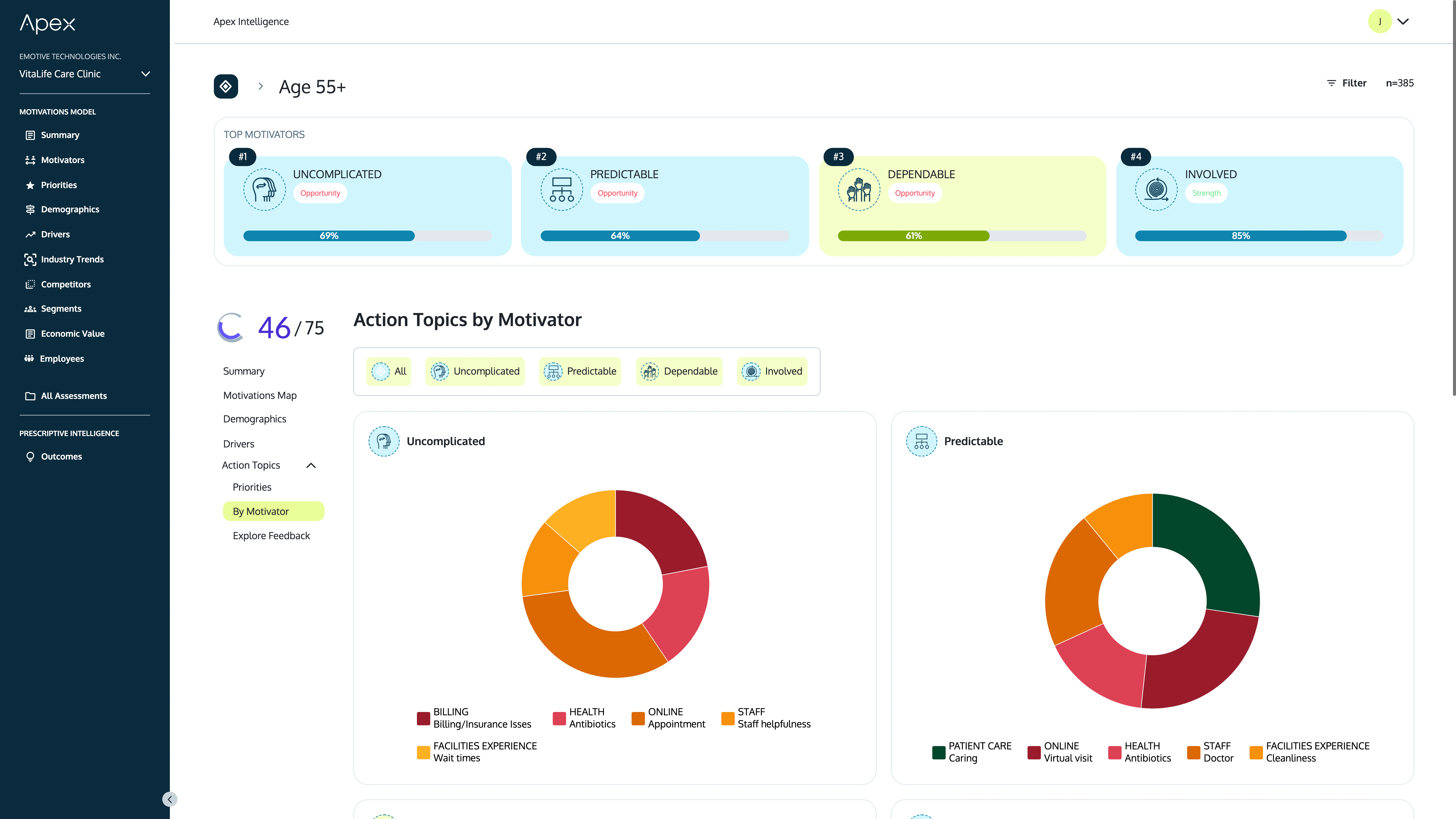
Task: Click the Employees group icon
Action: (29, 358)
